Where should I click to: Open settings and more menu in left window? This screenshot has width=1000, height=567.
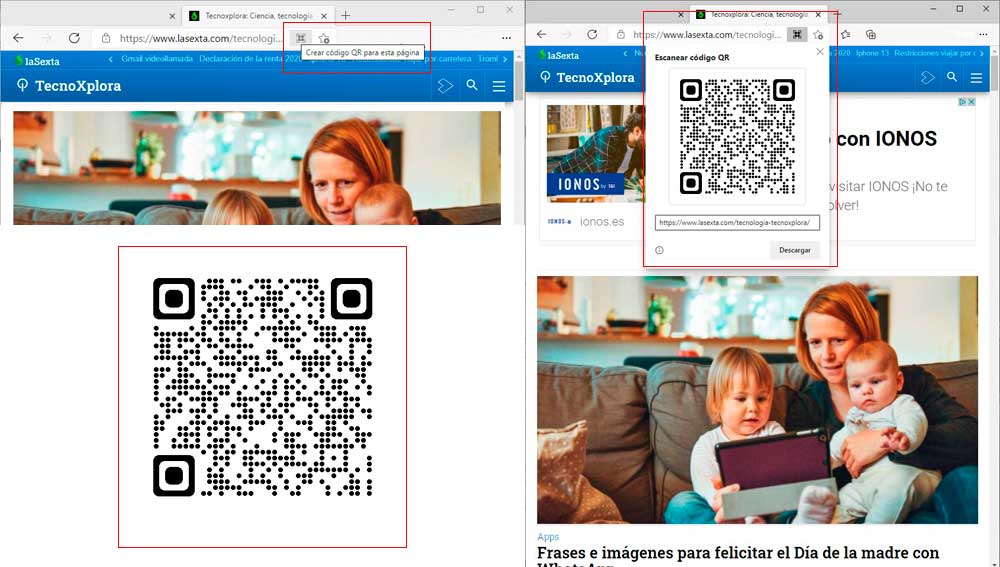point(506,38)
